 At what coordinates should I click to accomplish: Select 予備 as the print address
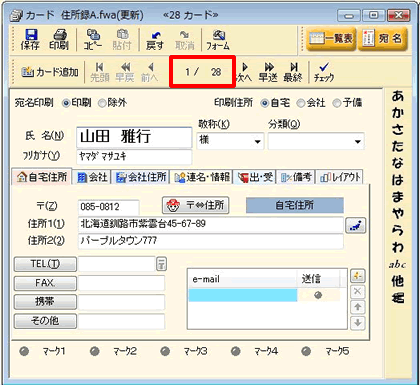click(x=337, y=103)
